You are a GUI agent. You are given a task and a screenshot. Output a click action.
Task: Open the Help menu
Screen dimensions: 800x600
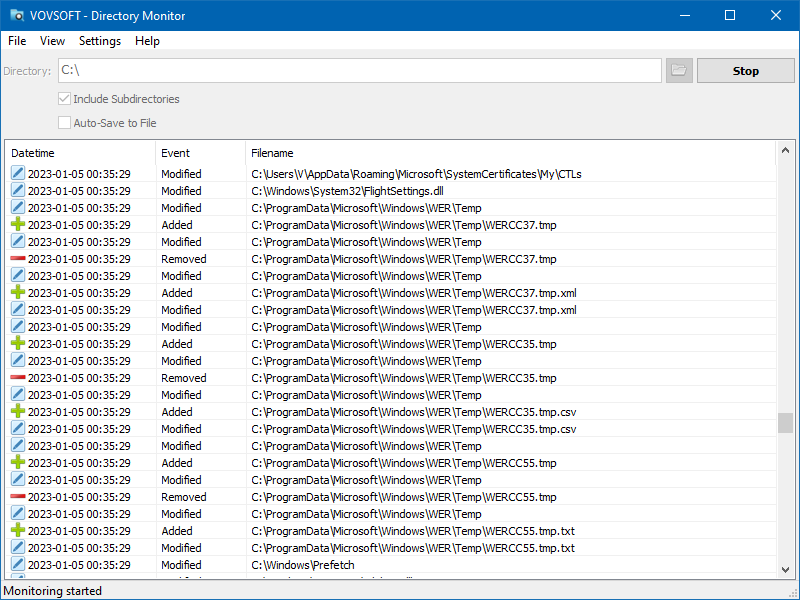click(147, 41)
